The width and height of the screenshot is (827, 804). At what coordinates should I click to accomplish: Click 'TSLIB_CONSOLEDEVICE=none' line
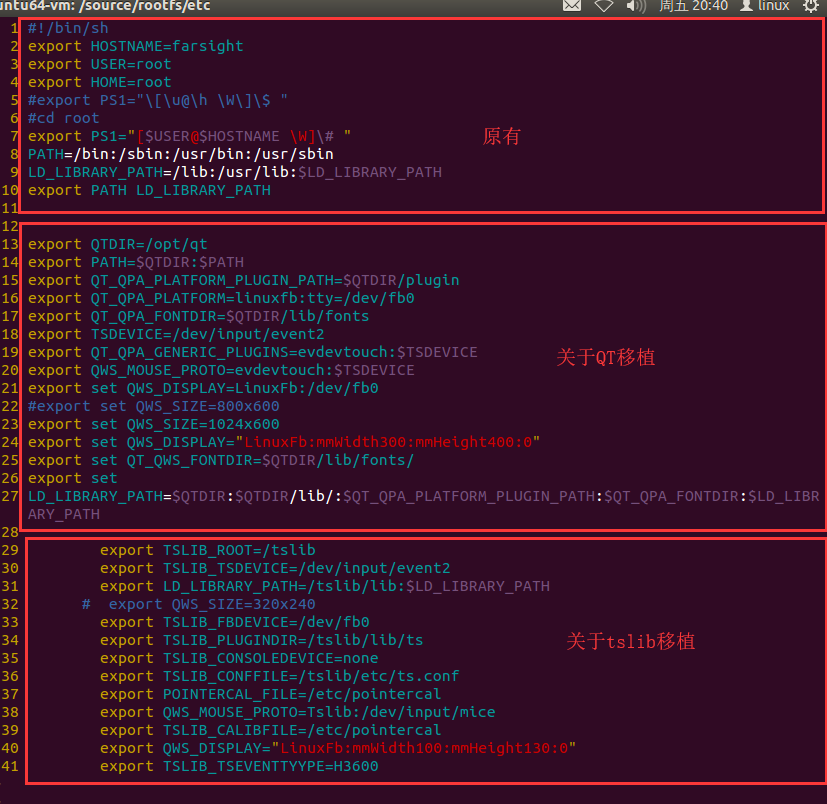(239, 658)
